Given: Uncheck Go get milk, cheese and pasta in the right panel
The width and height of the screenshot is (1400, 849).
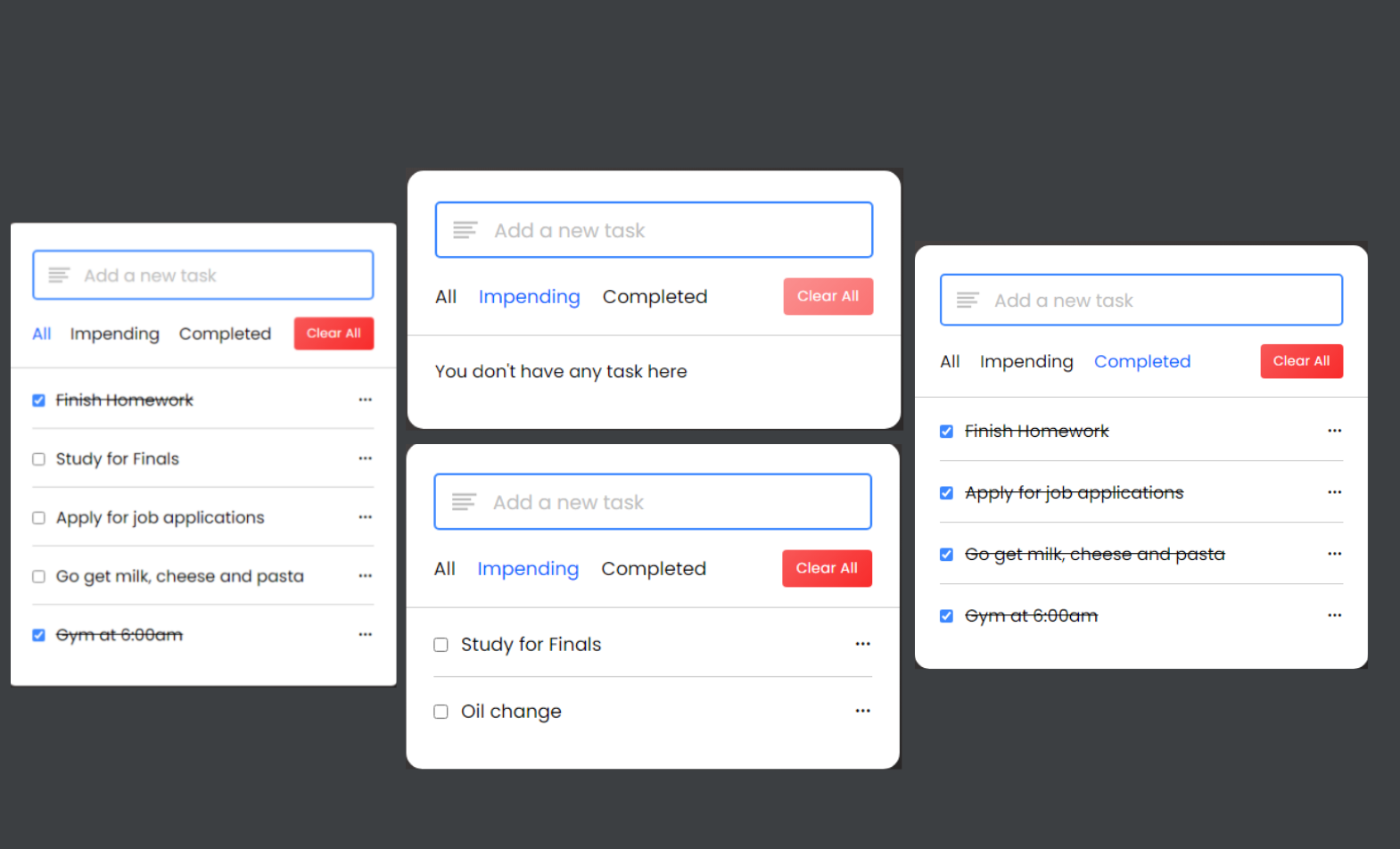Looking at the screenshot, I should point(946,555).
